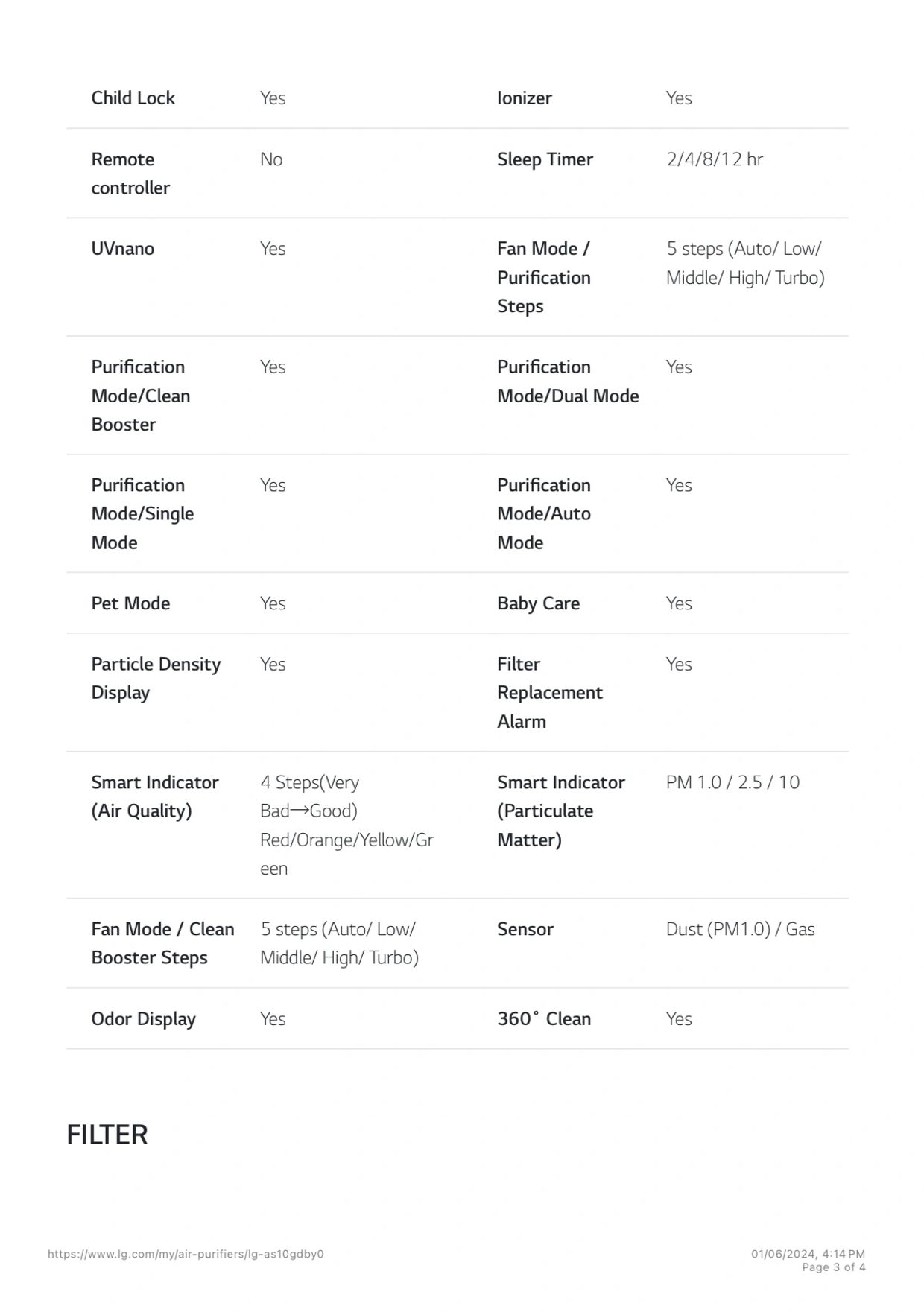This screenshot has width=924, height=1312.
Task: Click the FILTER section heading
Action: (107, 1135)
